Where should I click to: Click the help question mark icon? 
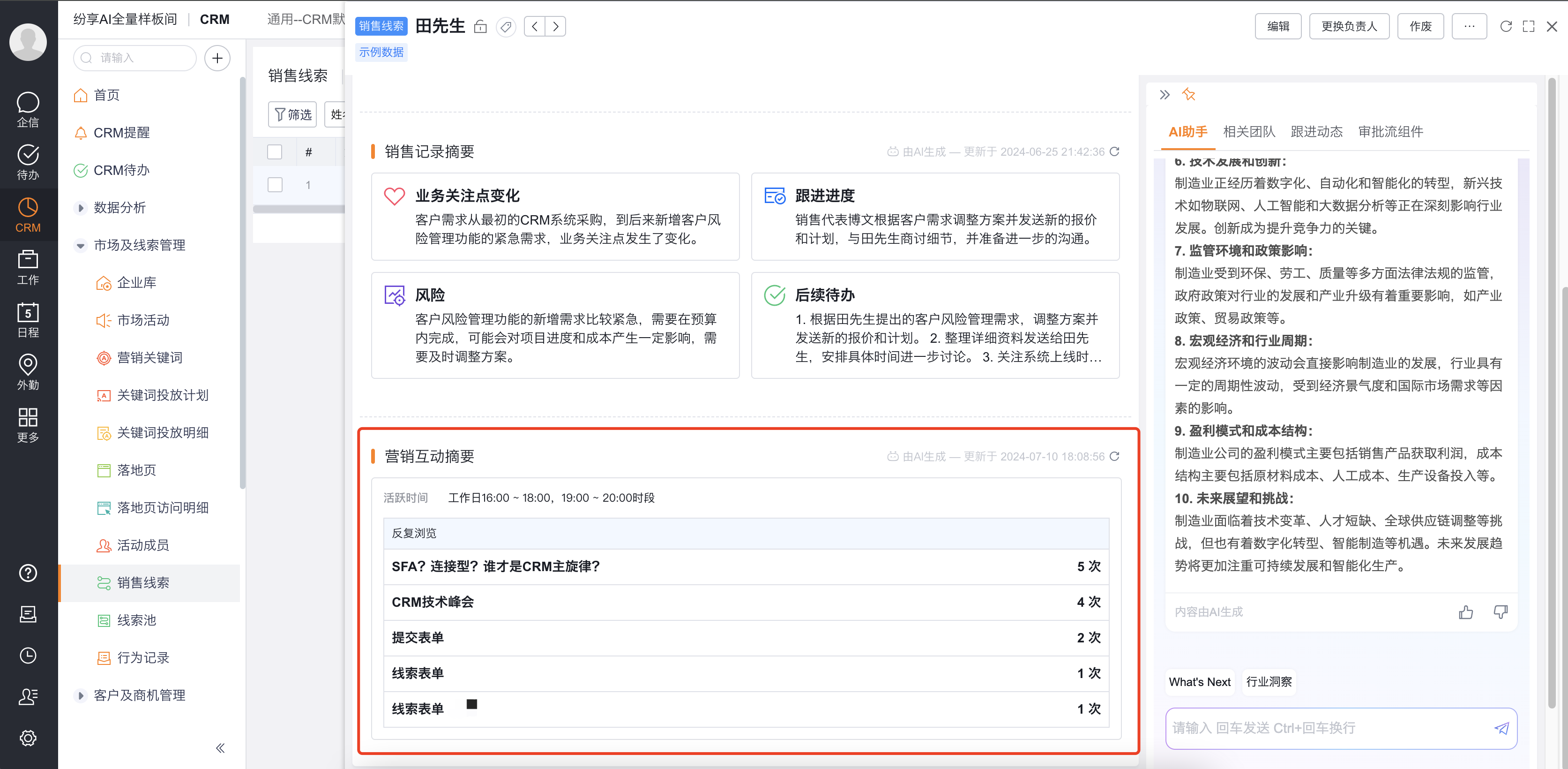click(x=28, y=573)
